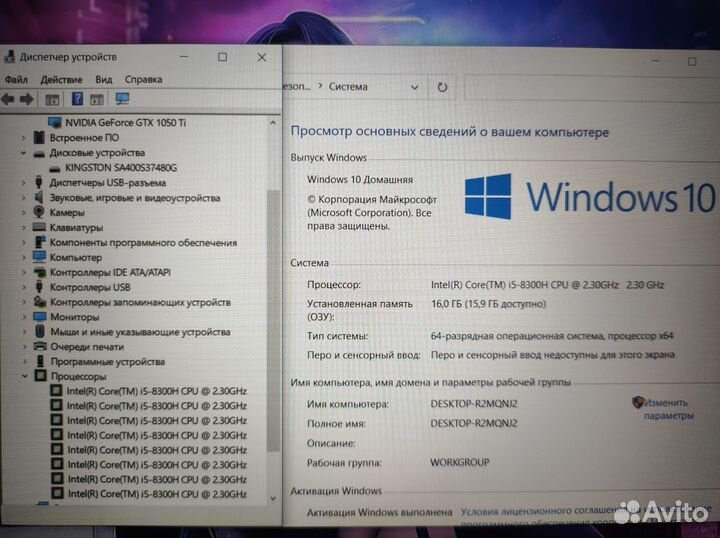This screenshot has height=538, width=720.
Task: Click the Компоненты программного обеспечения icon
Action: click(x=40, y=242)
